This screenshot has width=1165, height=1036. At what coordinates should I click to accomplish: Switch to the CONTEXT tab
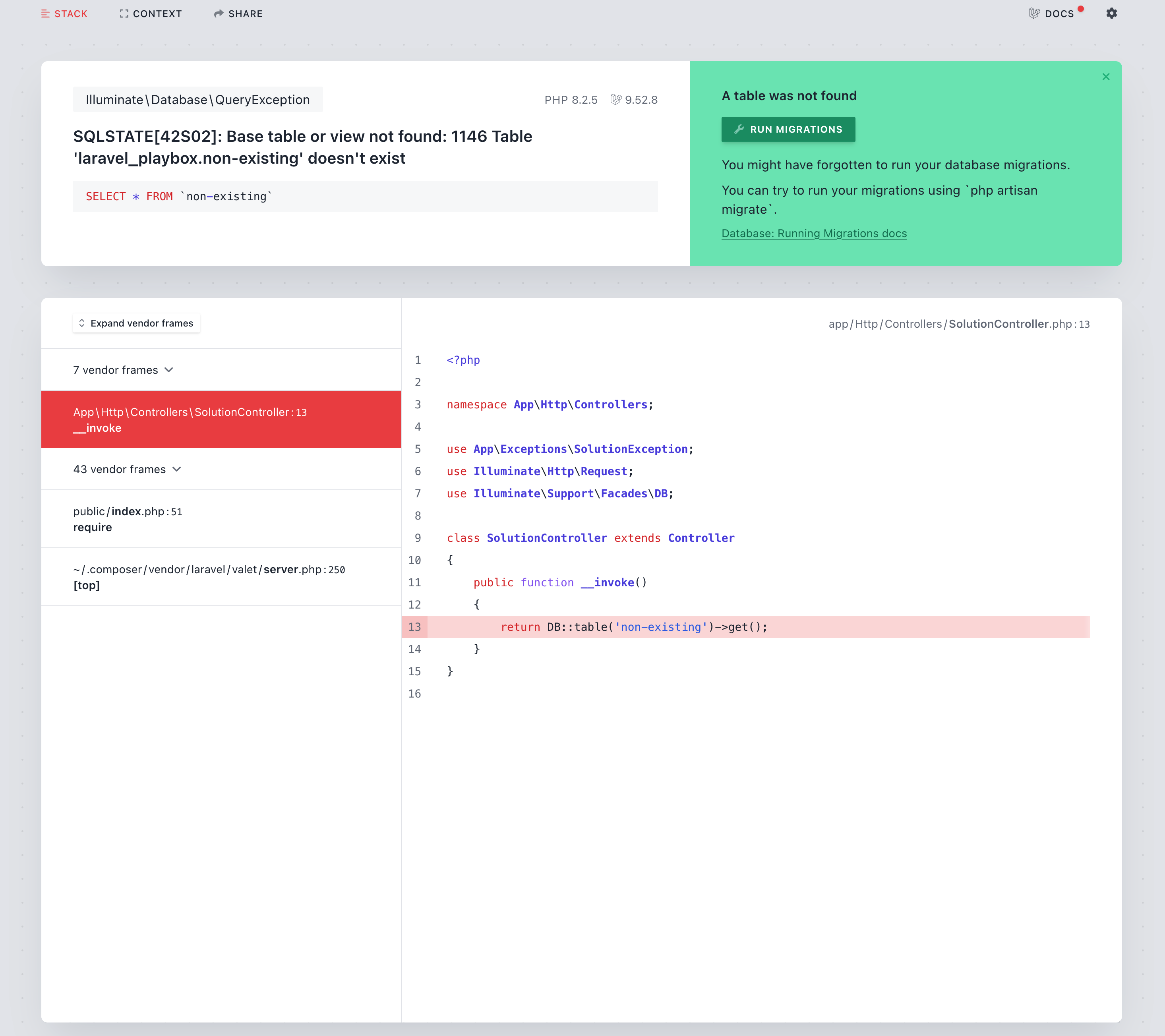point(151,13)
